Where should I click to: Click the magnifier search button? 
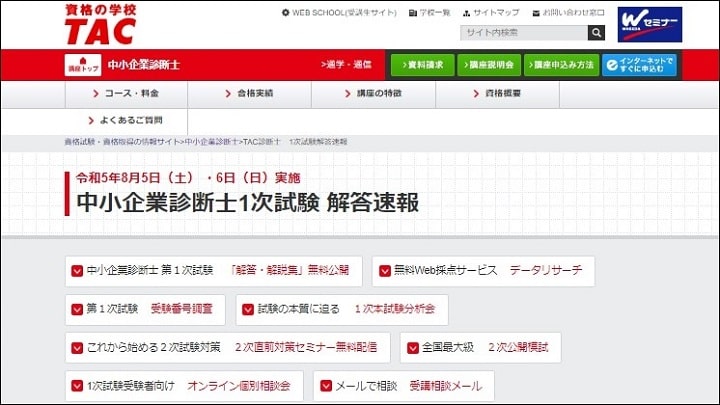pos(596,33)
